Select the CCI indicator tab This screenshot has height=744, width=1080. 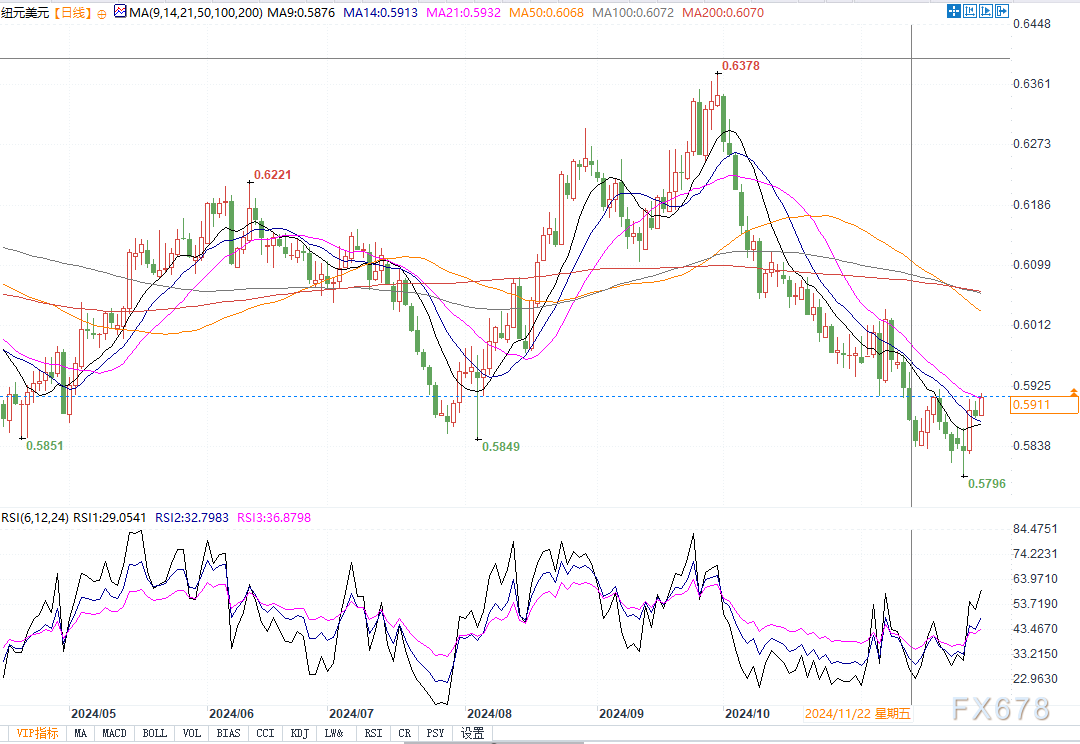265,733
